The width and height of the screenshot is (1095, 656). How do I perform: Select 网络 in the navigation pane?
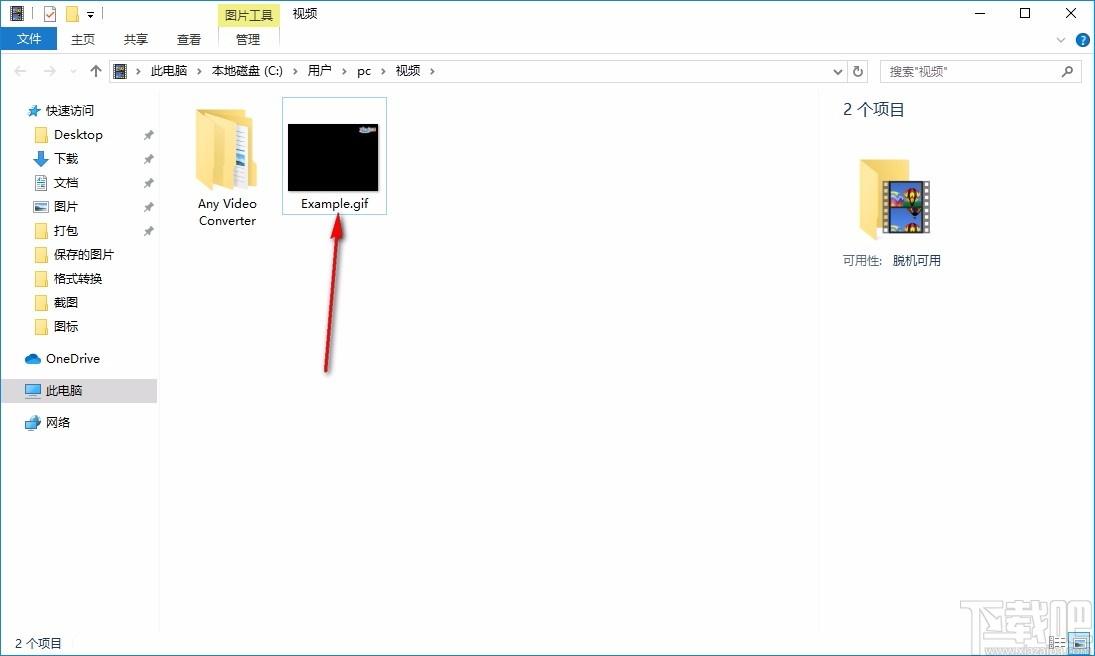point(58,422)
